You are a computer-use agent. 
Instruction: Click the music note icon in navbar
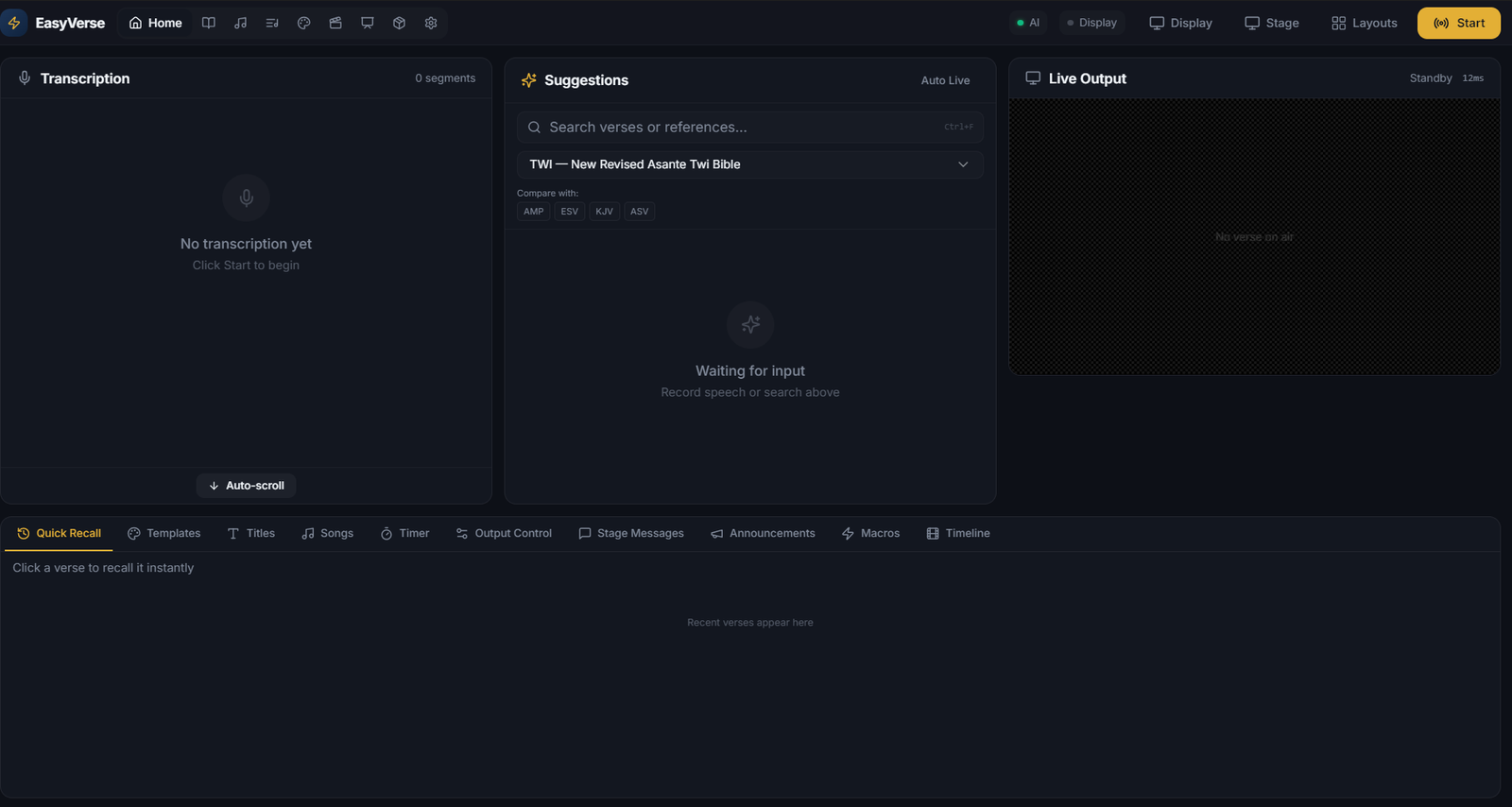(241, 23)
